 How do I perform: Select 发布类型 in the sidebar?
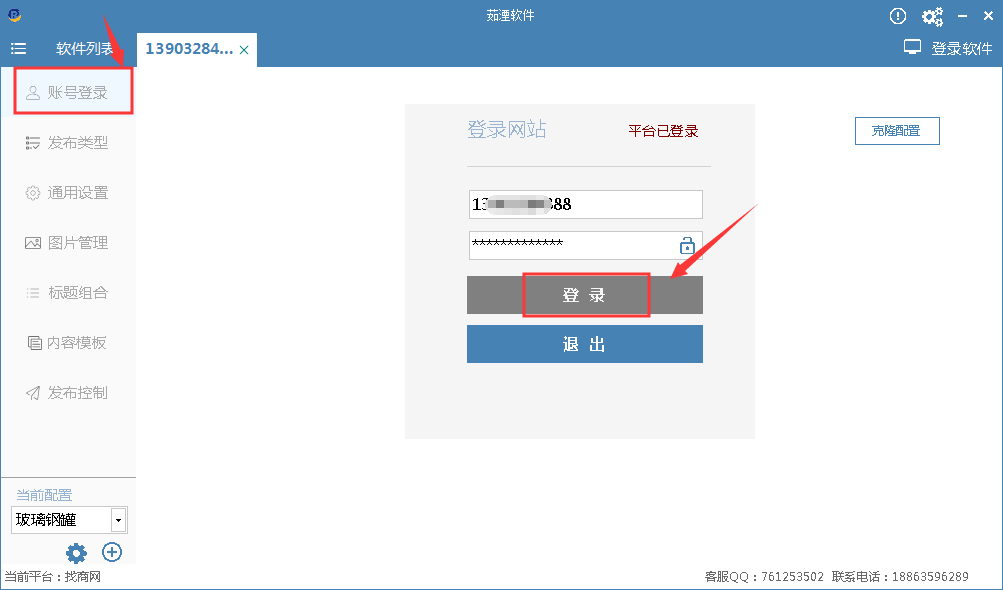click(x=76, y=143)
